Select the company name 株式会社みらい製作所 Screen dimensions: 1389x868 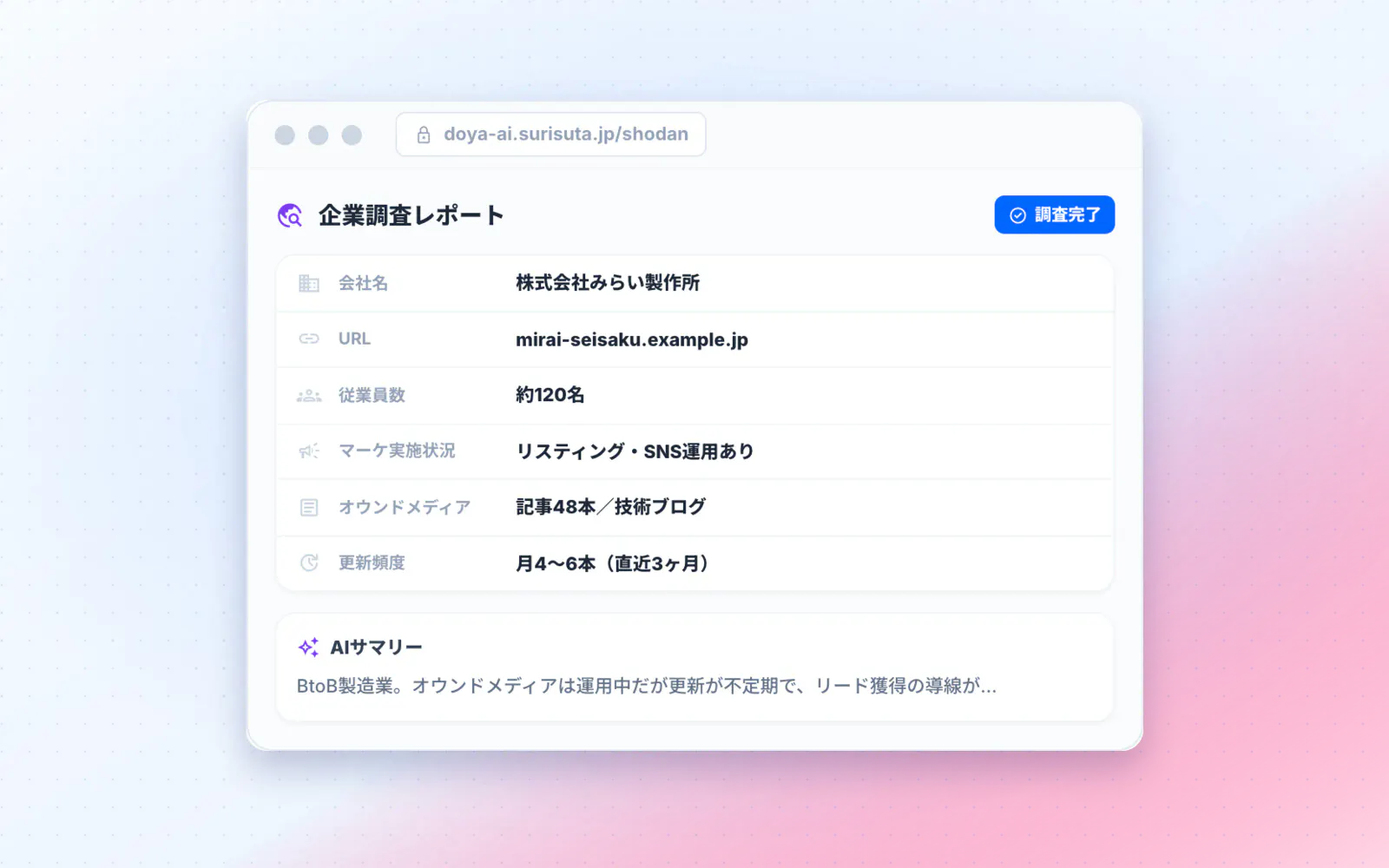point(608,283)
